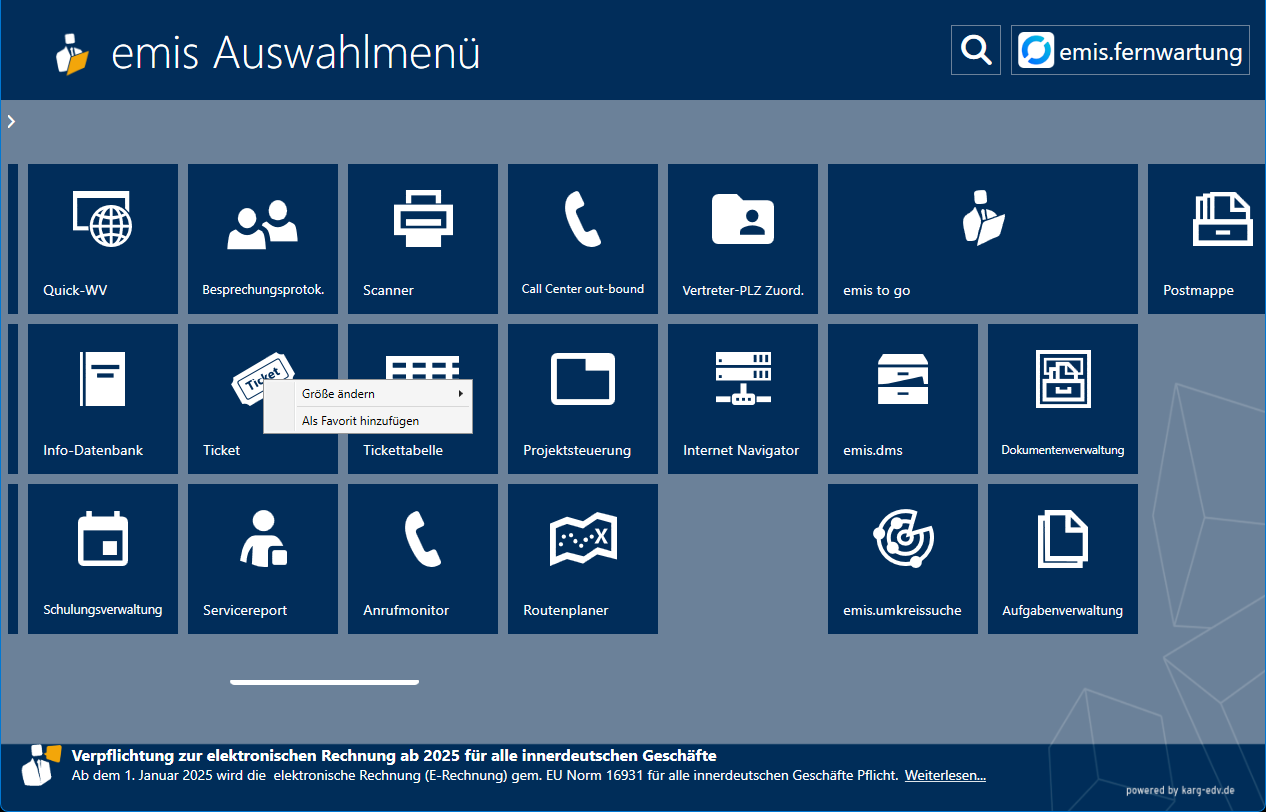Launch the Routenplaner tile
Viewport: 1266px width, 812px height.
coord(583,559)
